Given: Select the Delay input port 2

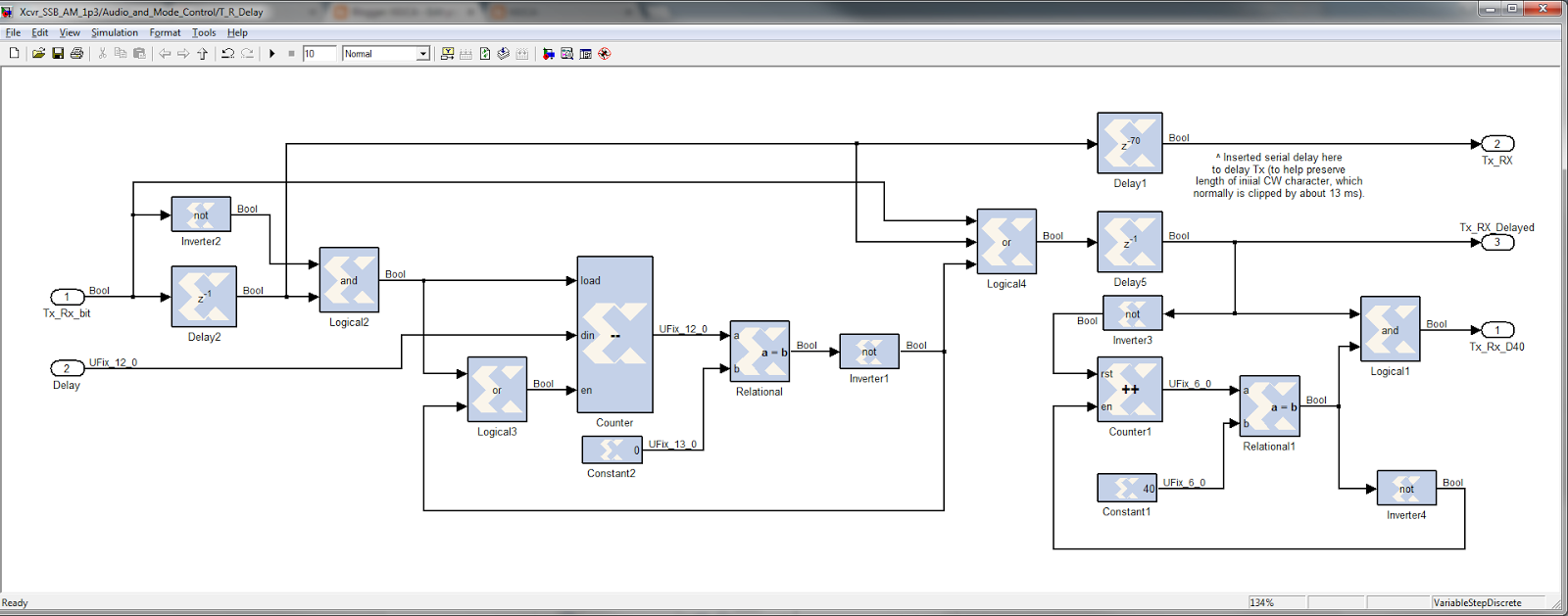Looking at the screenshot, I should (67, 368).
